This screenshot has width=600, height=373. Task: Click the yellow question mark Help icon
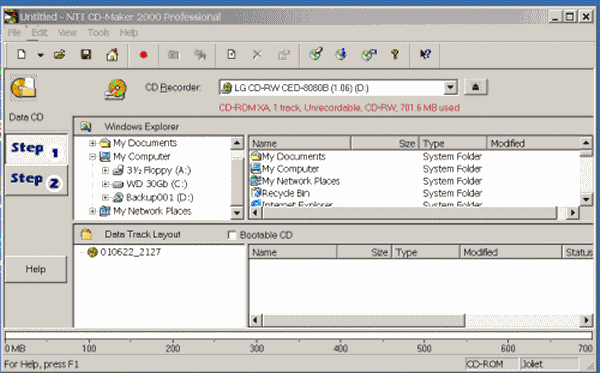pos(395,54)
